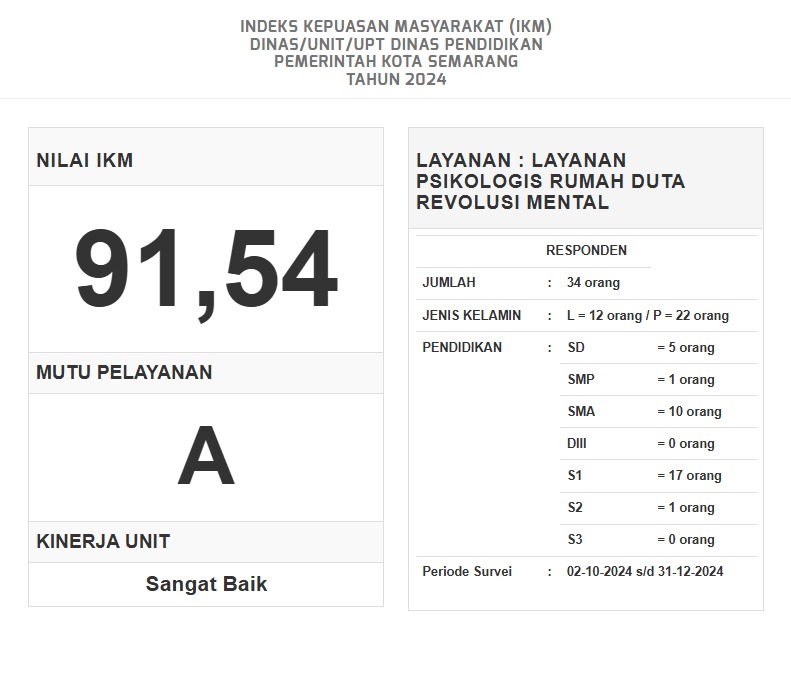Click the S3 = 0 orang row
Viewport: 791px width, 682px height.
(640, 540)
